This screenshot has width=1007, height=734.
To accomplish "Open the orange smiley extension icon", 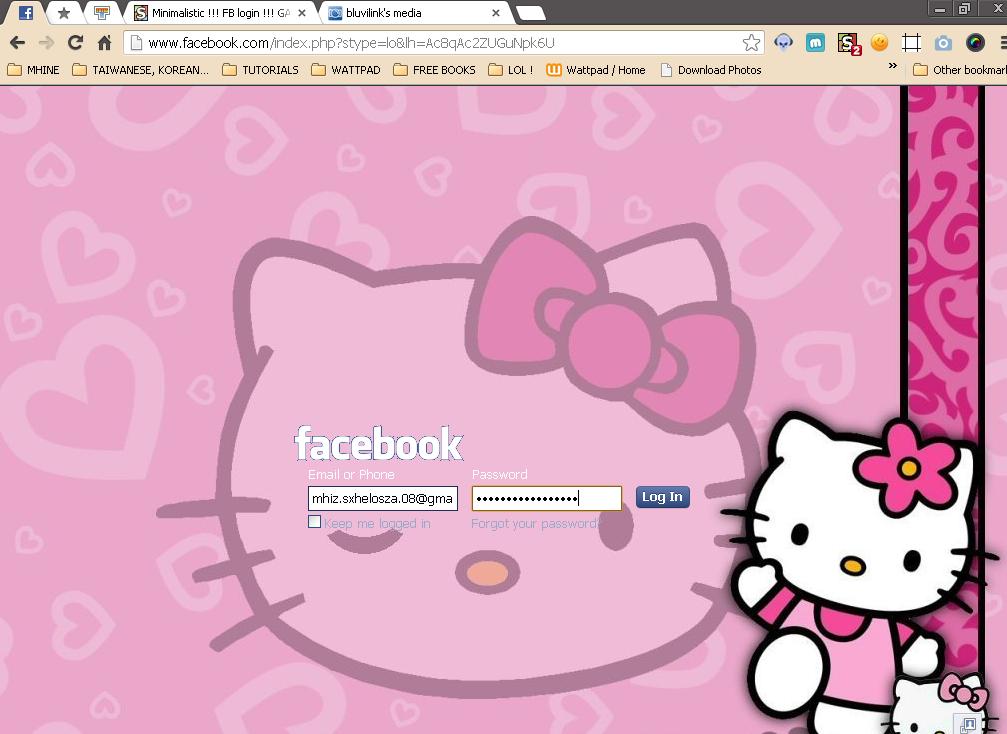I will pos(879,42).
